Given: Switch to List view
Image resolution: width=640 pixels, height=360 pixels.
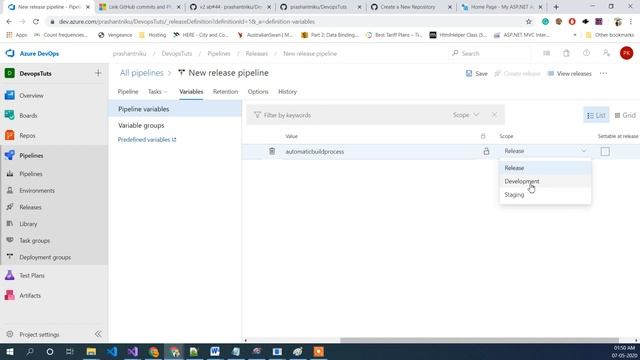Looking at the screenshot, I should click(596, 116).
